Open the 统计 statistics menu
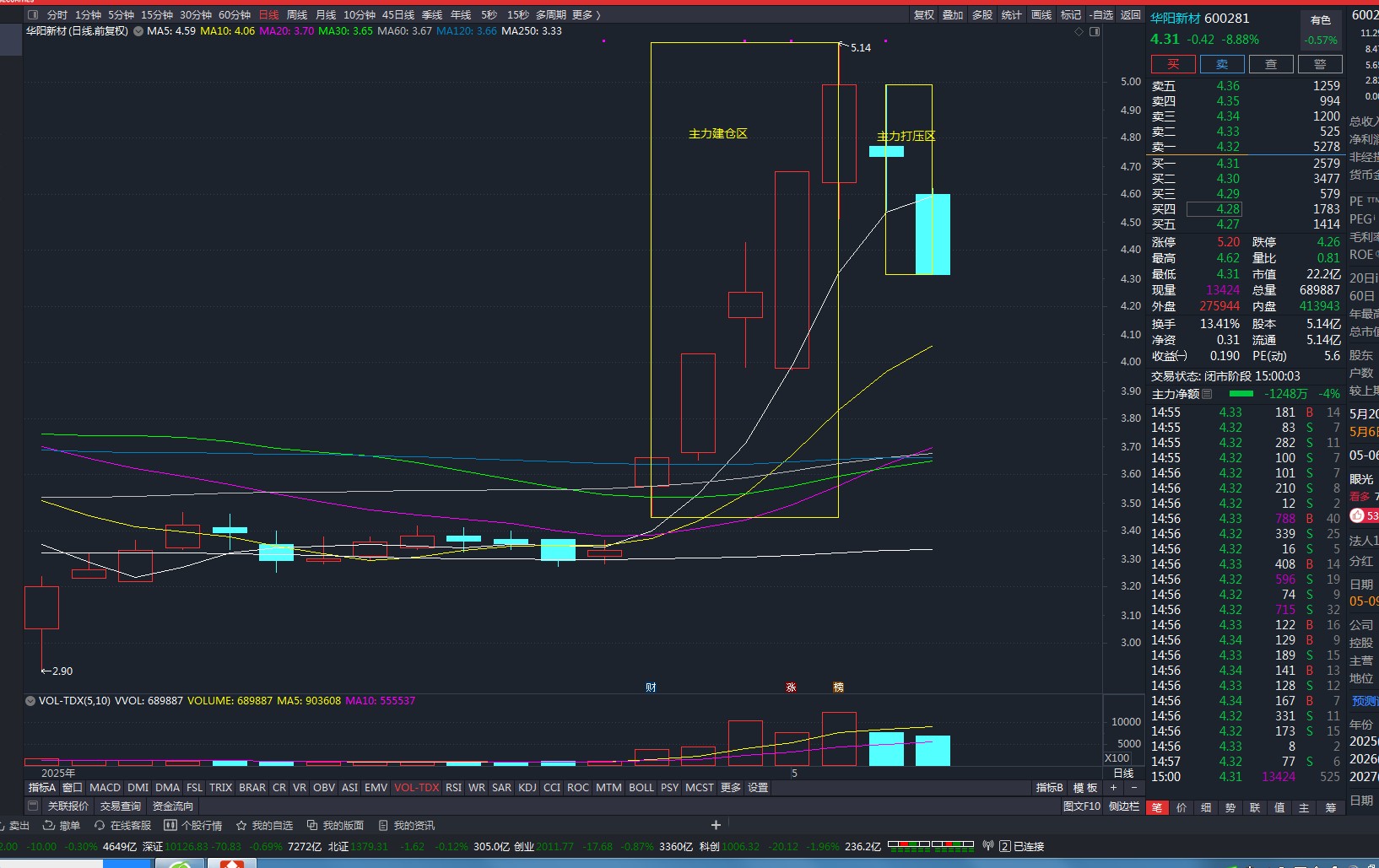1379x868 pixels. (1012, 15)
